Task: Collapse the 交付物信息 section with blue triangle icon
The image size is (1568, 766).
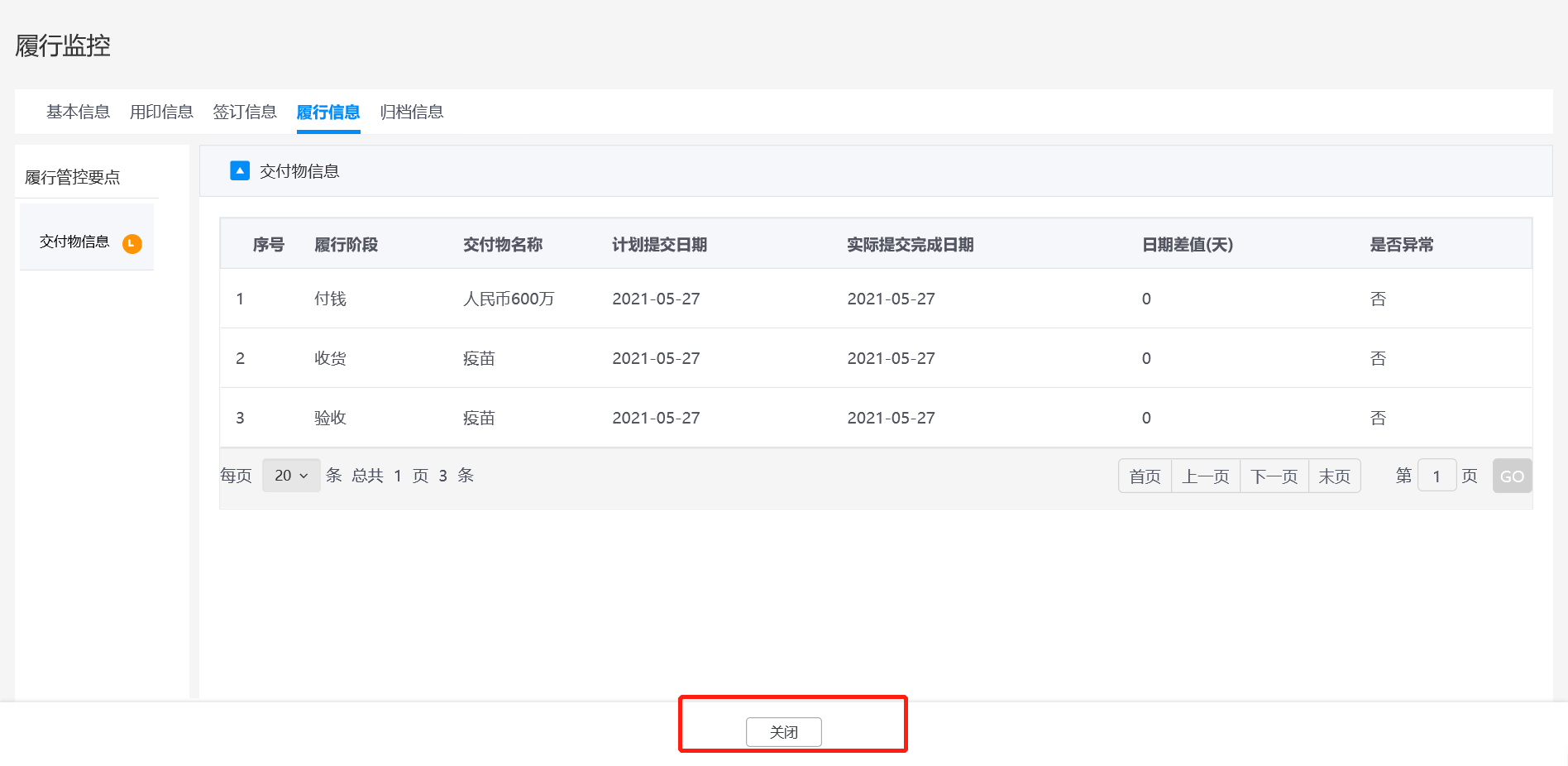Action: [x=240, y=171]
